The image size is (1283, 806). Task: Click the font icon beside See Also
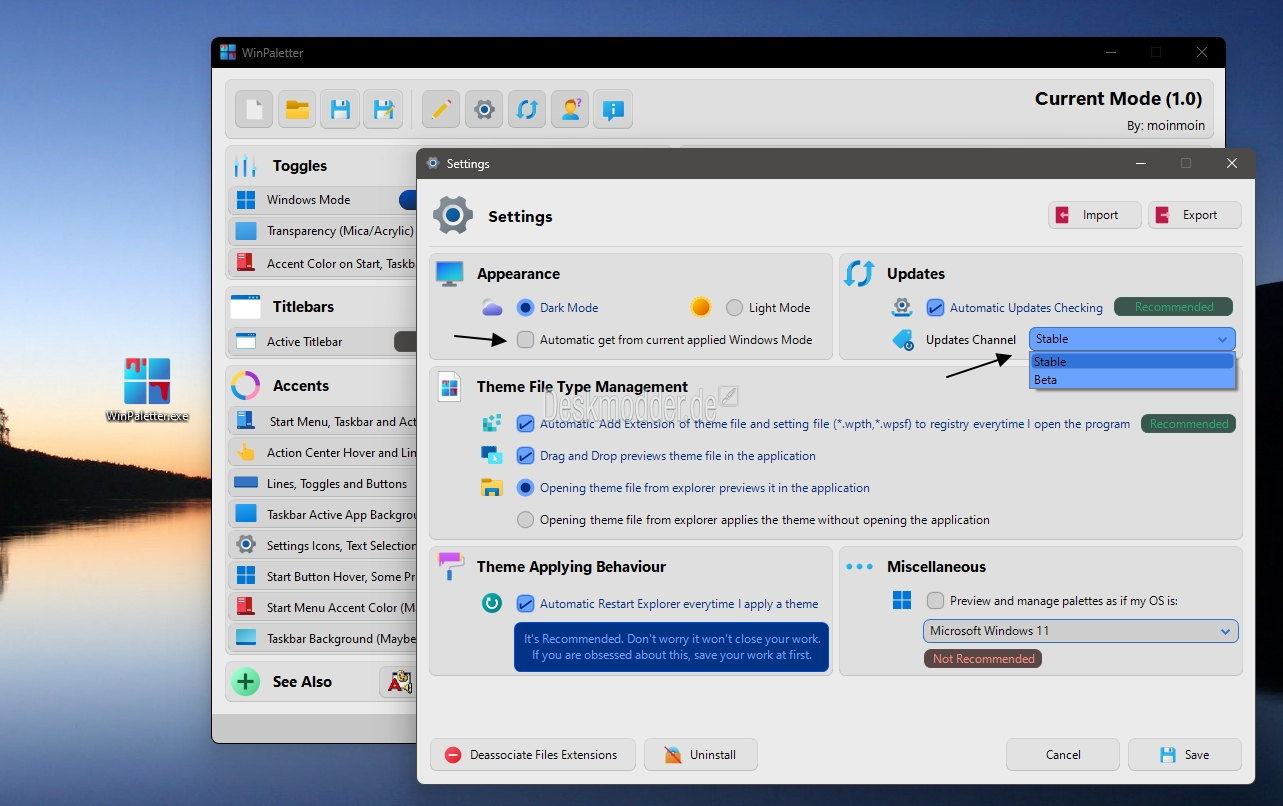coord(399,682)
